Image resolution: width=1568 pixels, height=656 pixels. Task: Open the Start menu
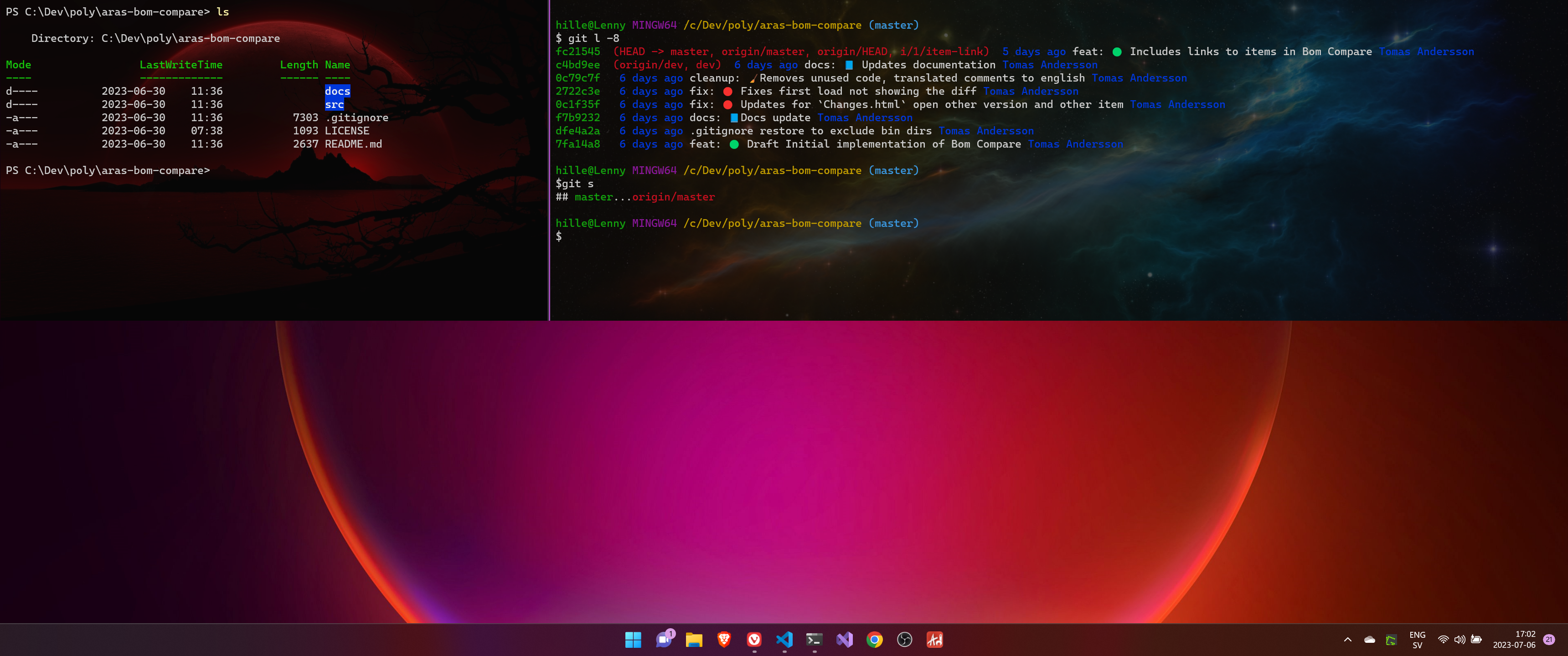[x=633, y=640]
